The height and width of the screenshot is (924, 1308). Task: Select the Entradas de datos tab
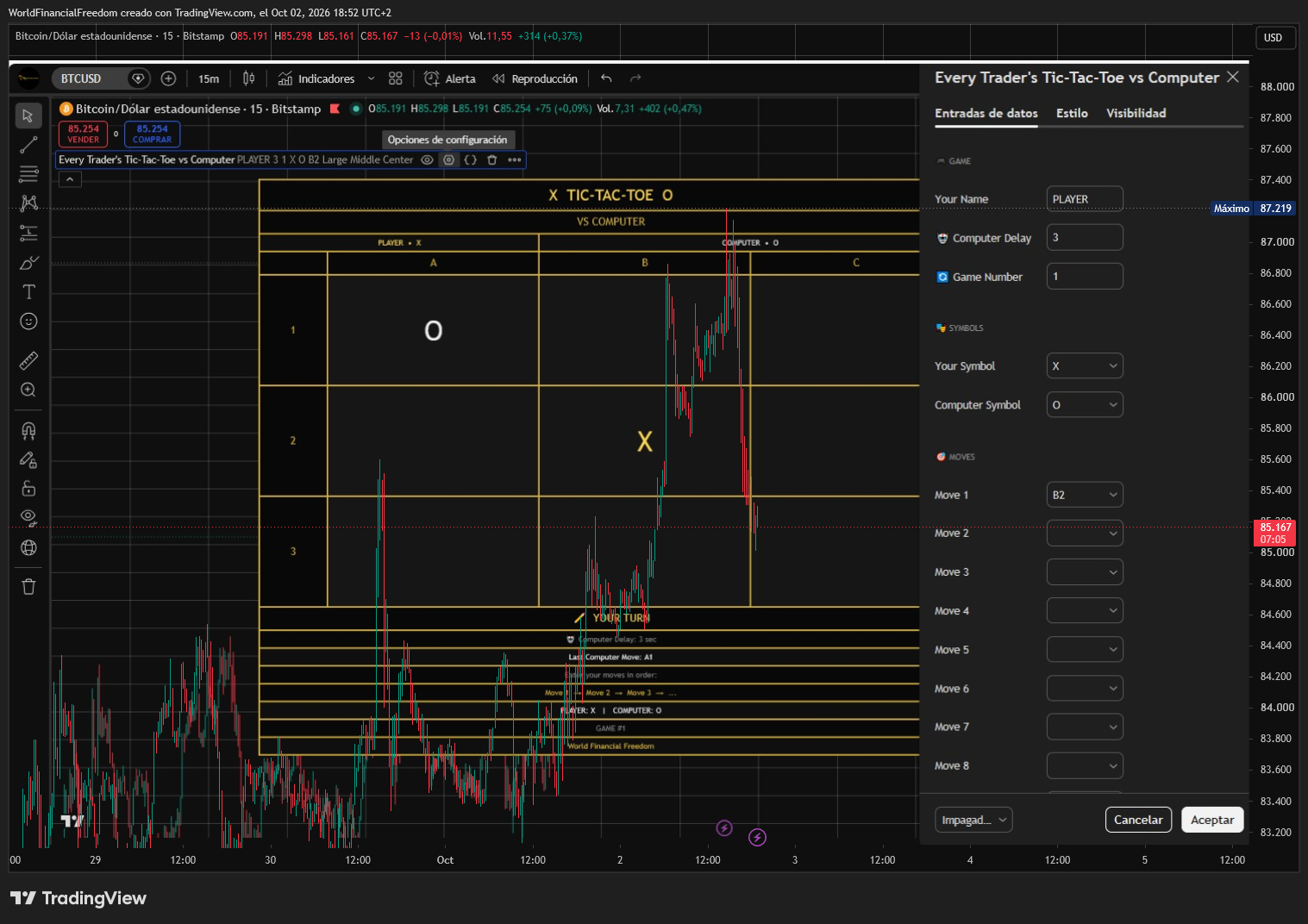tap(986, 113)
